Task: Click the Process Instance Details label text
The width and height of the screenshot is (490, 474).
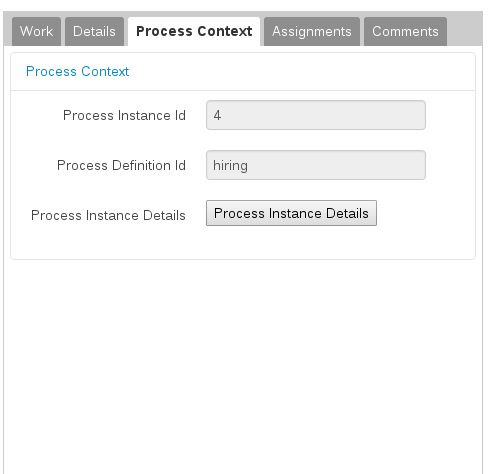Action: (x=108, y=215)
